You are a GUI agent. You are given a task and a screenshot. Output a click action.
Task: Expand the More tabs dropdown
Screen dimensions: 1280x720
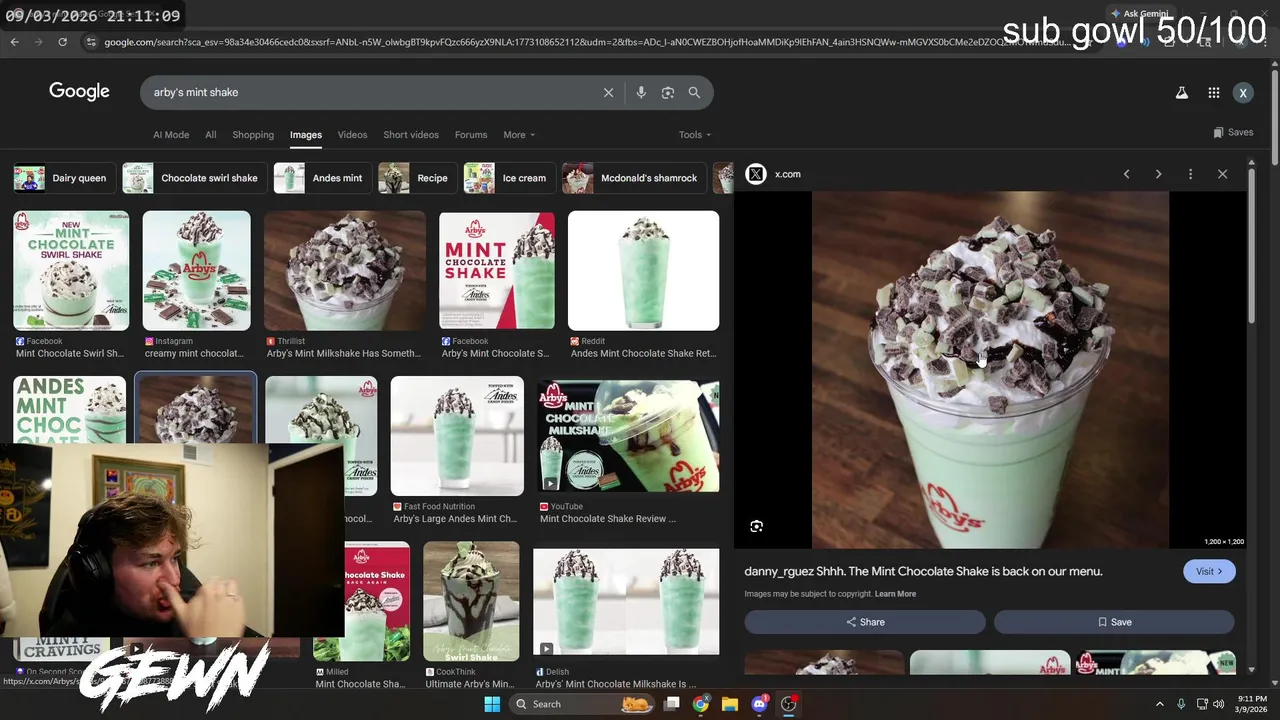519,135
